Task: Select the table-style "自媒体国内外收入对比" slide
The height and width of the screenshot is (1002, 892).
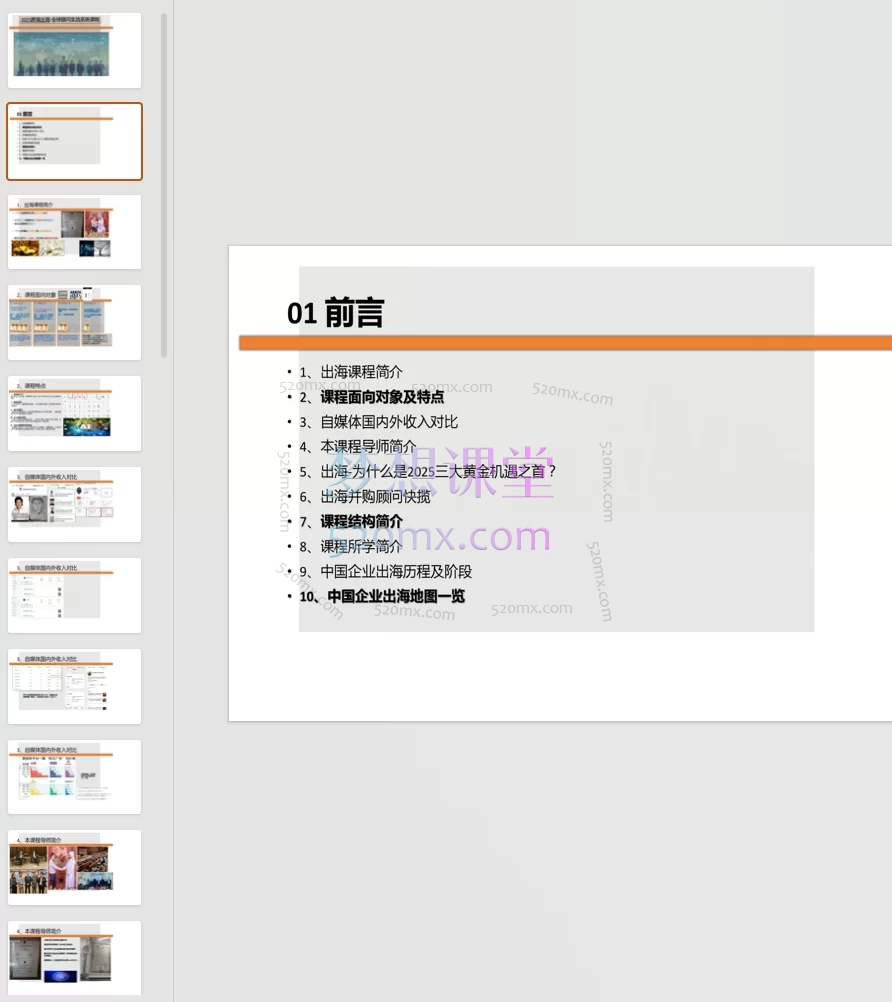Action: pos(74,685)
